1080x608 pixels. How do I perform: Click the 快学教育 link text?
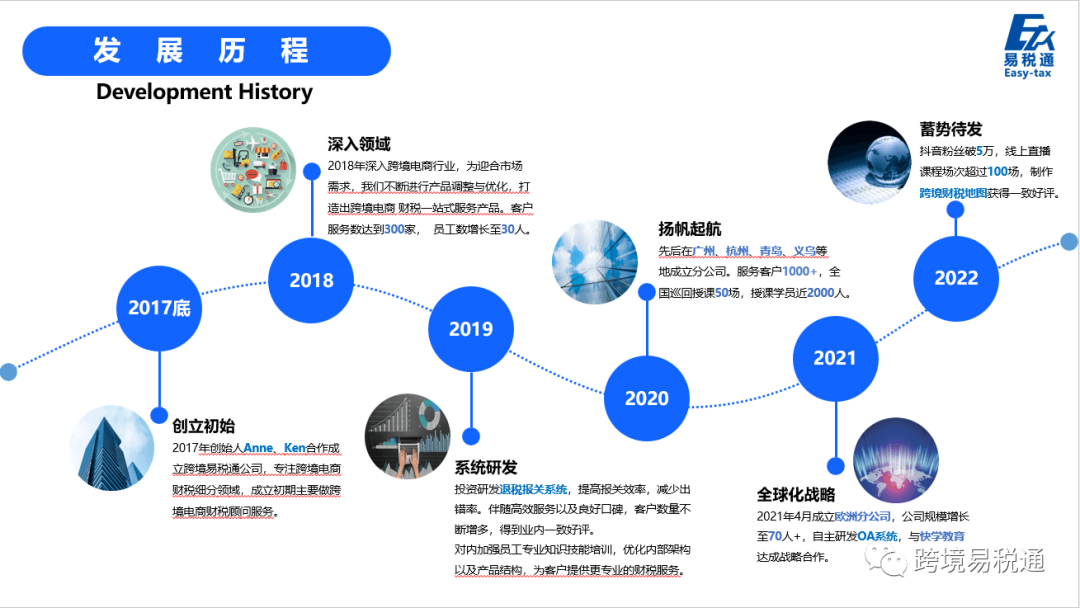click(945, 536)
